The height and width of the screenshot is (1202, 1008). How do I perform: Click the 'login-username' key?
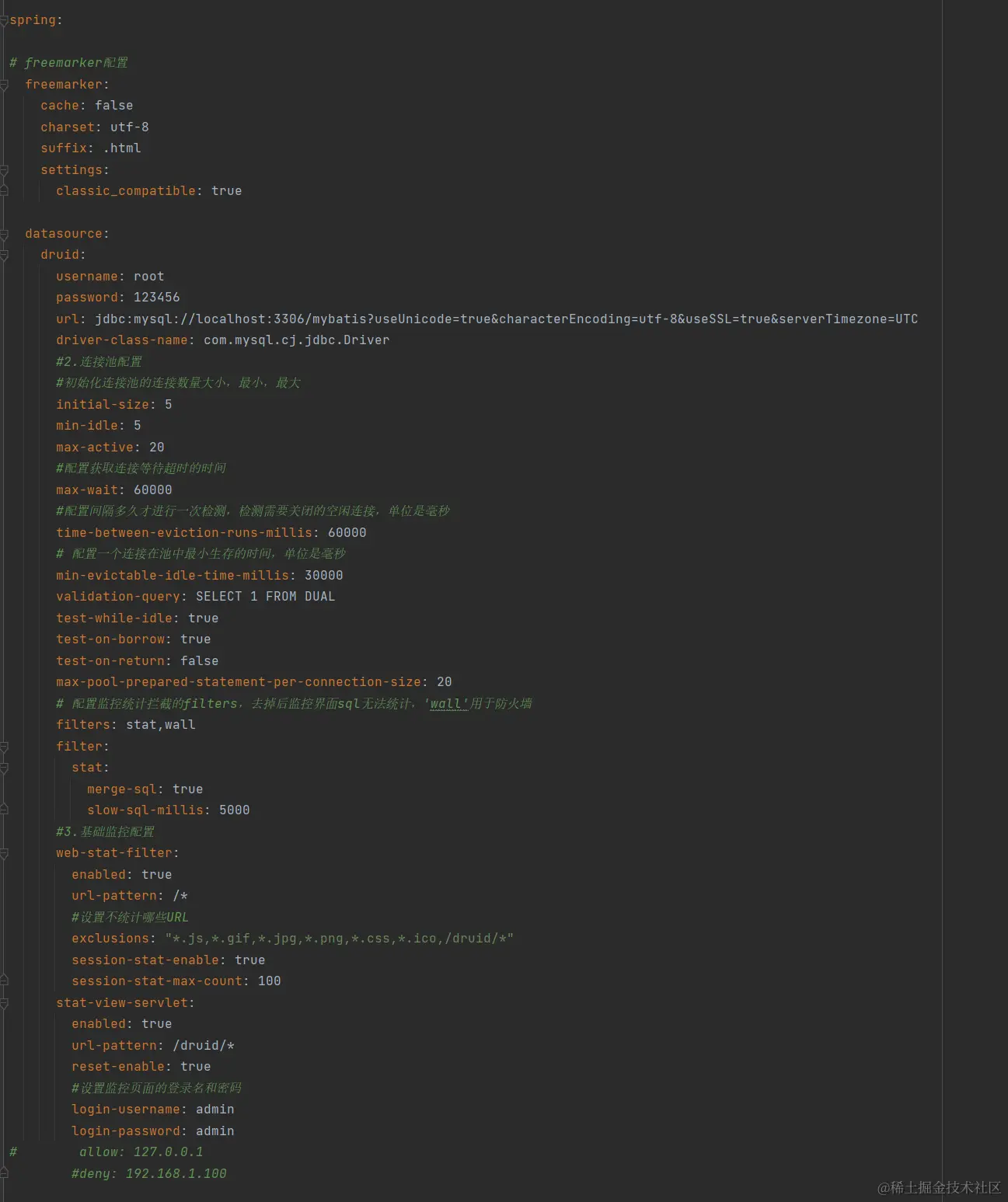pyautogui.click(x=126, y=1110)
